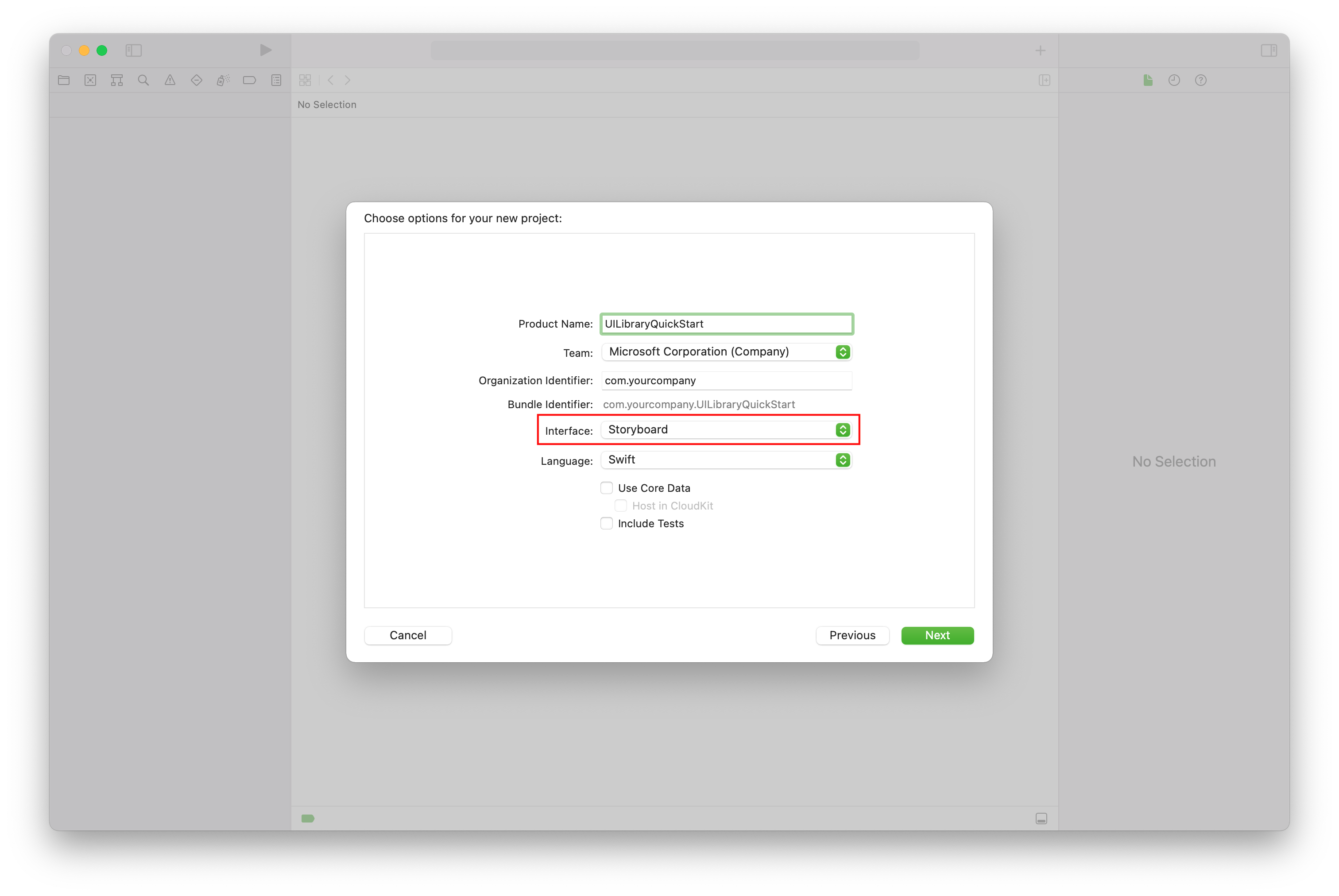Click the Product Name input field

click(x=727, y=323)
